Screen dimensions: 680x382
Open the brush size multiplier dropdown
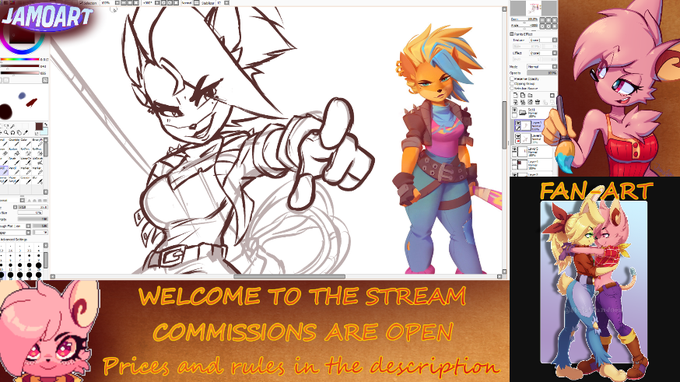(15, 207)
